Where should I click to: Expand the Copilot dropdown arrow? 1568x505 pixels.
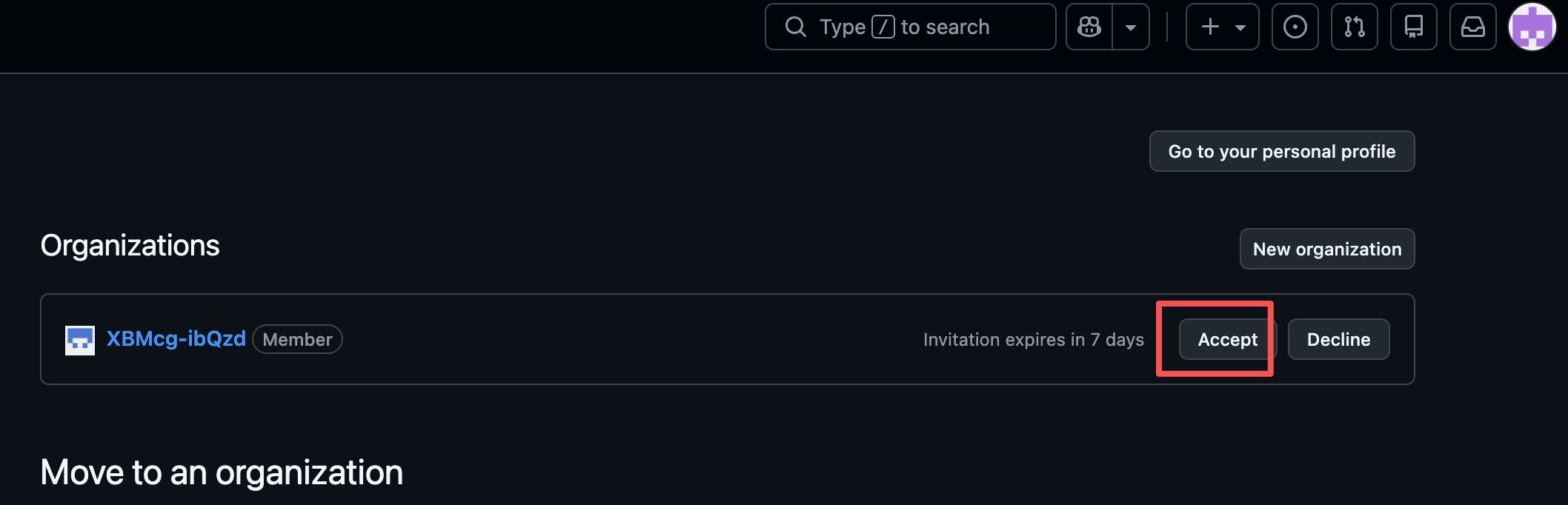[1131, 27]
